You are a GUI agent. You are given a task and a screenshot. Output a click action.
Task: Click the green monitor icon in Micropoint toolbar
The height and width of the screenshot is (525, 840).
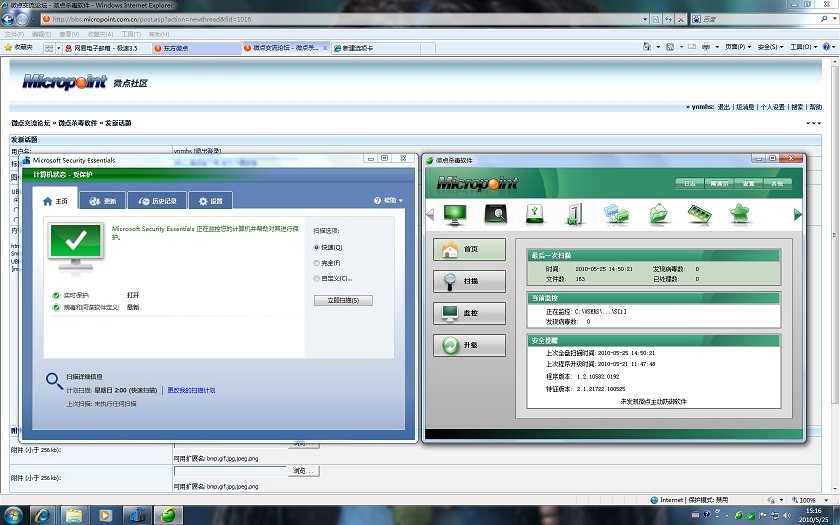pyautogui.click(x=455, y=214)
